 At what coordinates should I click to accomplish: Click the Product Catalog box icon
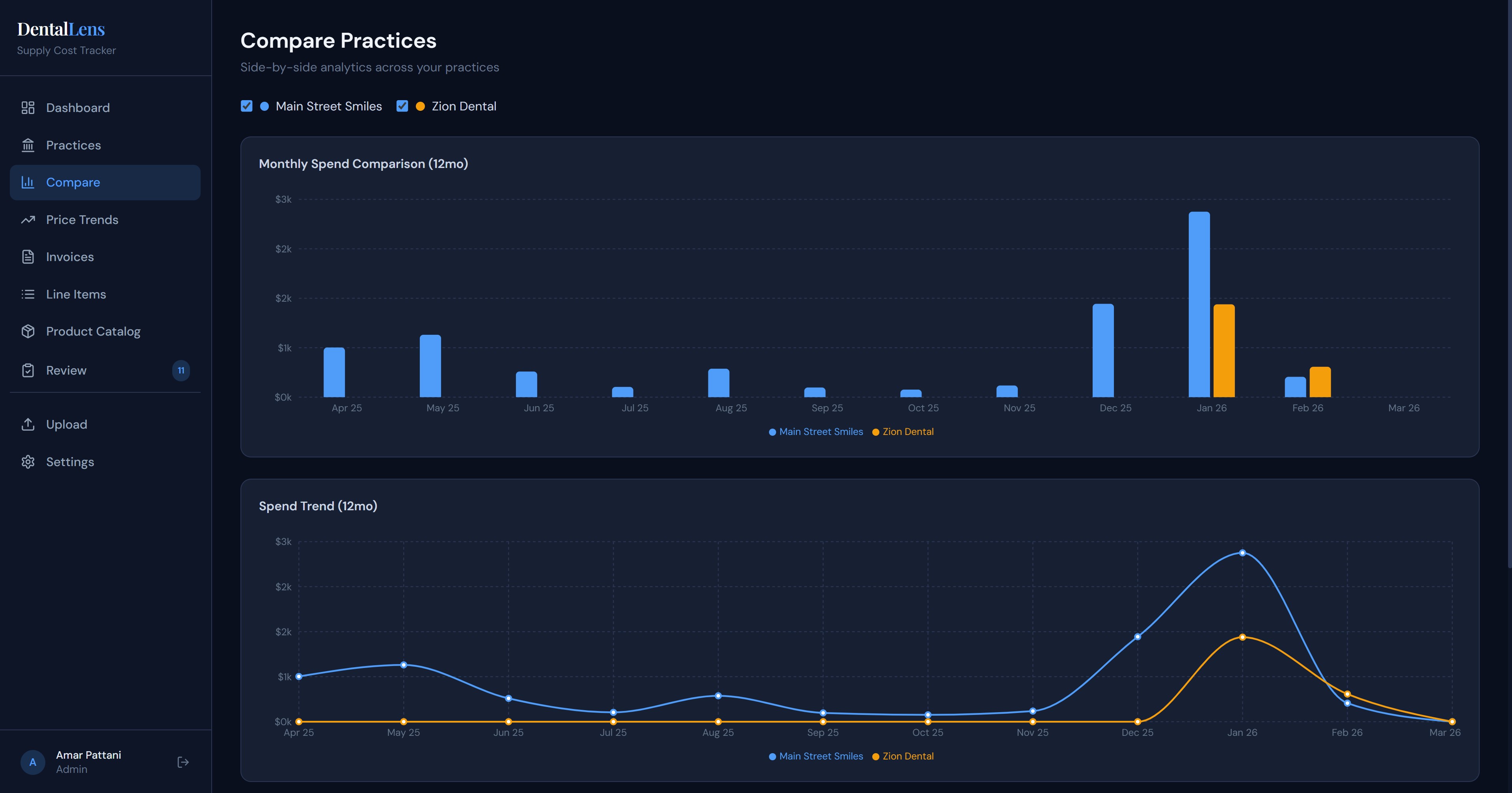click(28, 331)
